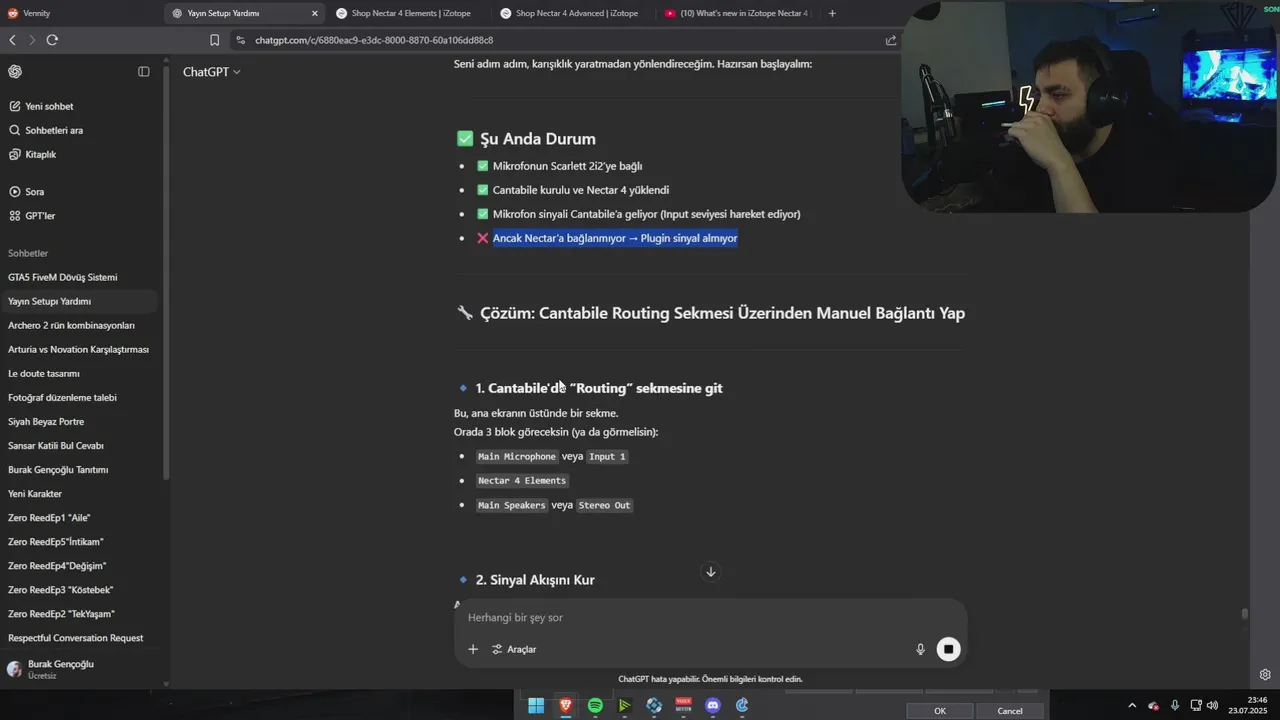Click the plus attach icon in composer
The width and height of the screenshot is (1280, 720).
click(x=473, y=649)
